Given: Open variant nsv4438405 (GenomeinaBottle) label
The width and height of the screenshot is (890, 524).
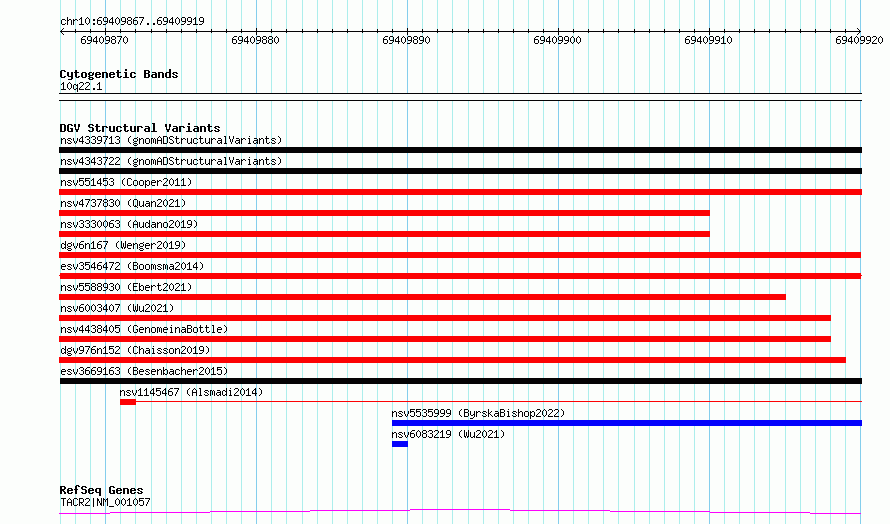Looking at the screenshot, I should click(144, 329).
